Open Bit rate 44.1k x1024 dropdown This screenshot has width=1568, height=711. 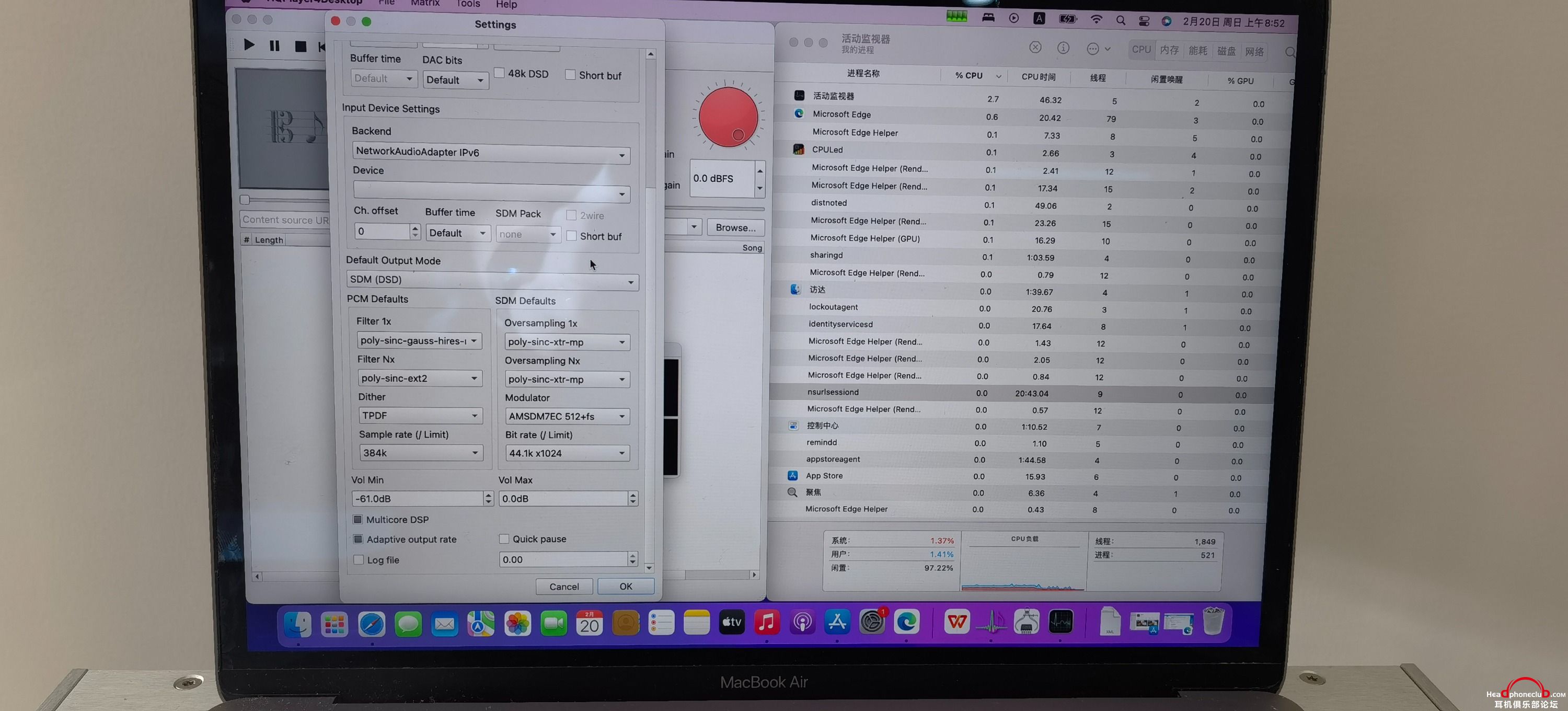[x=567, y=453]
